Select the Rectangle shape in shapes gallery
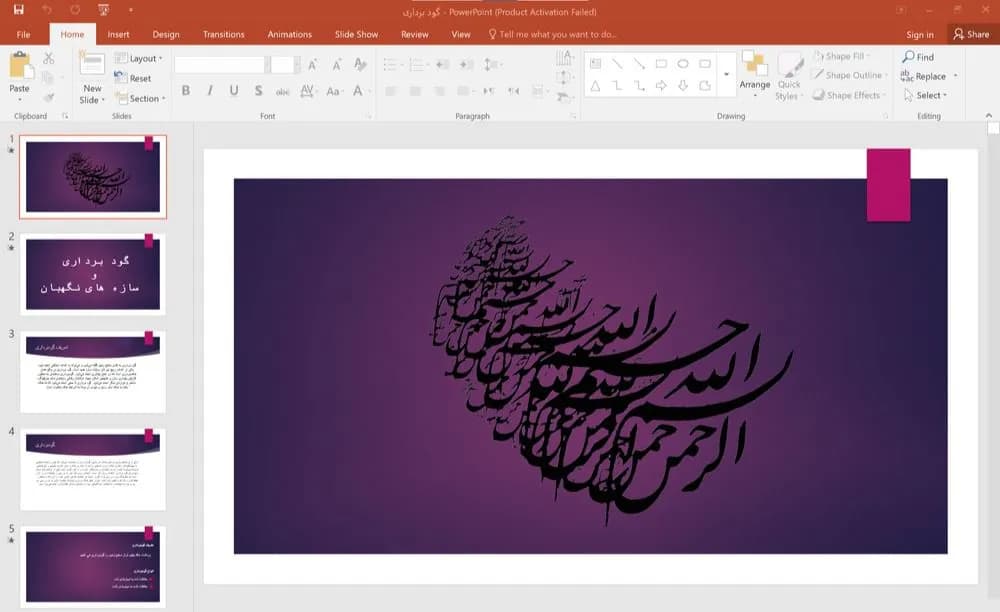This screenshot has width=1000, height=612. coord(661,64)
